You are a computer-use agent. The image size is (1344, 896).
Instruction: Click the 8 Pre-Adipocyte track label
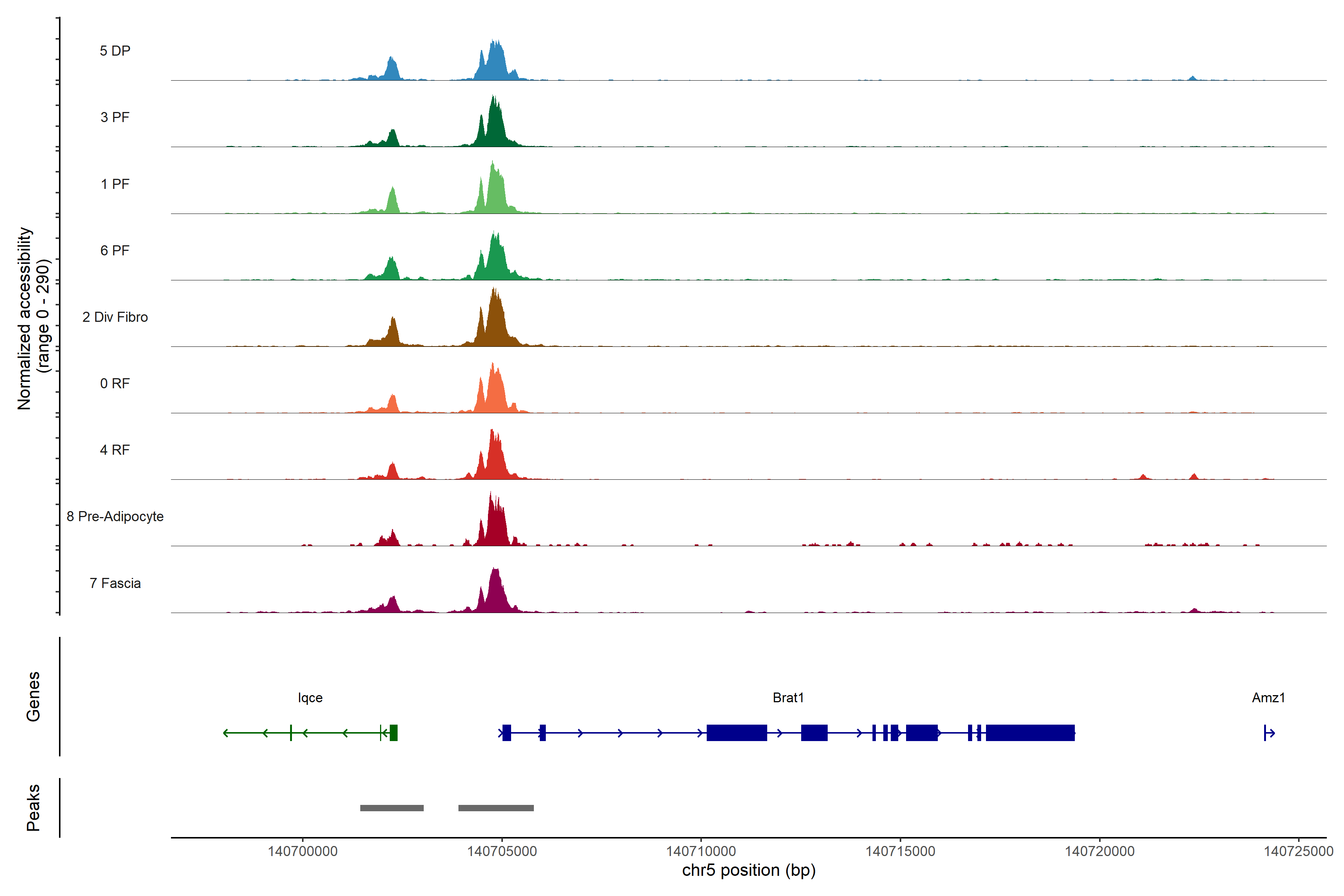115,517
